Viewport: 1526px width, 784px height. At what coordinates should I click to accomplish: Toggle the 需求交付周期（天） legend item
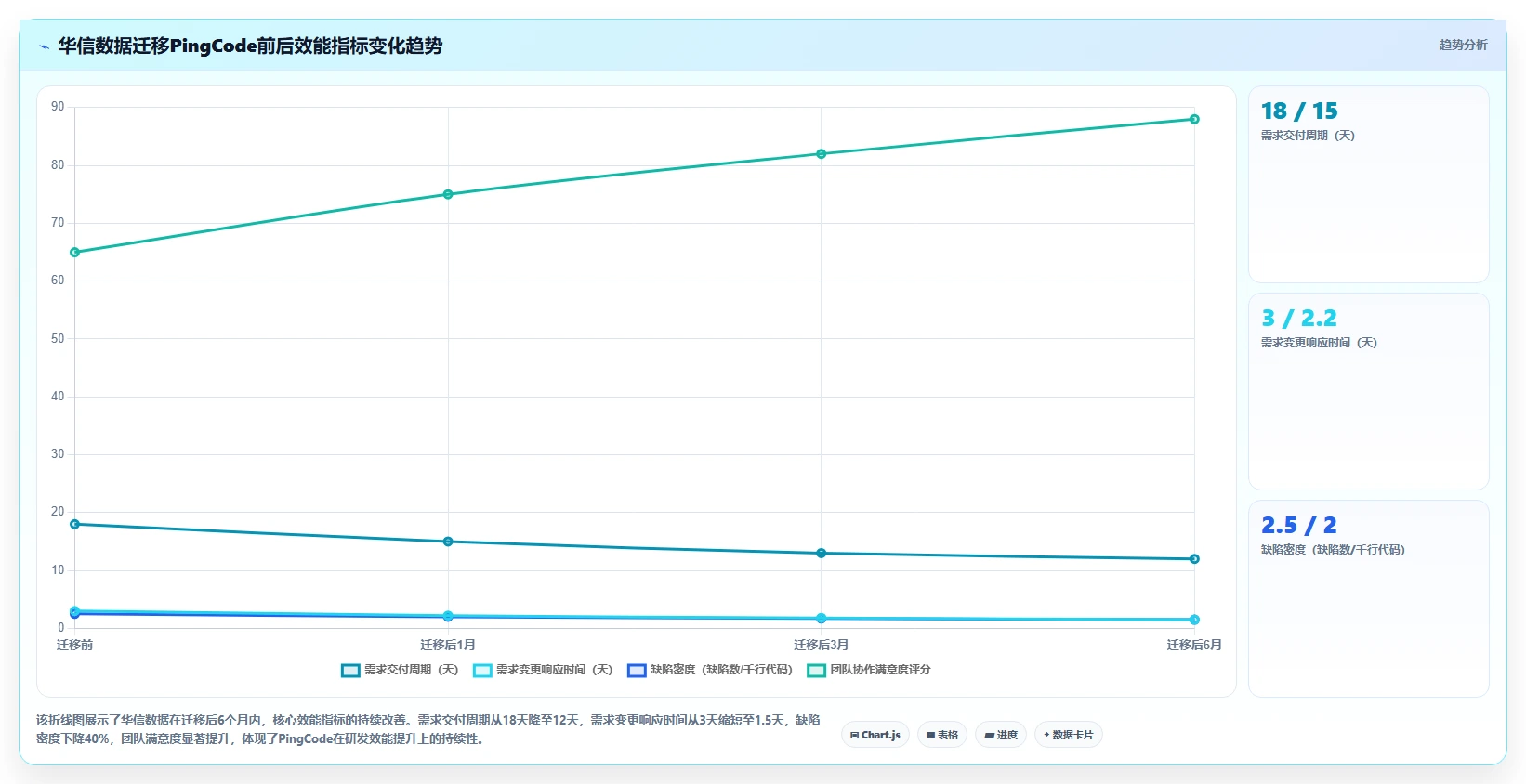click(x=401, y=670)
